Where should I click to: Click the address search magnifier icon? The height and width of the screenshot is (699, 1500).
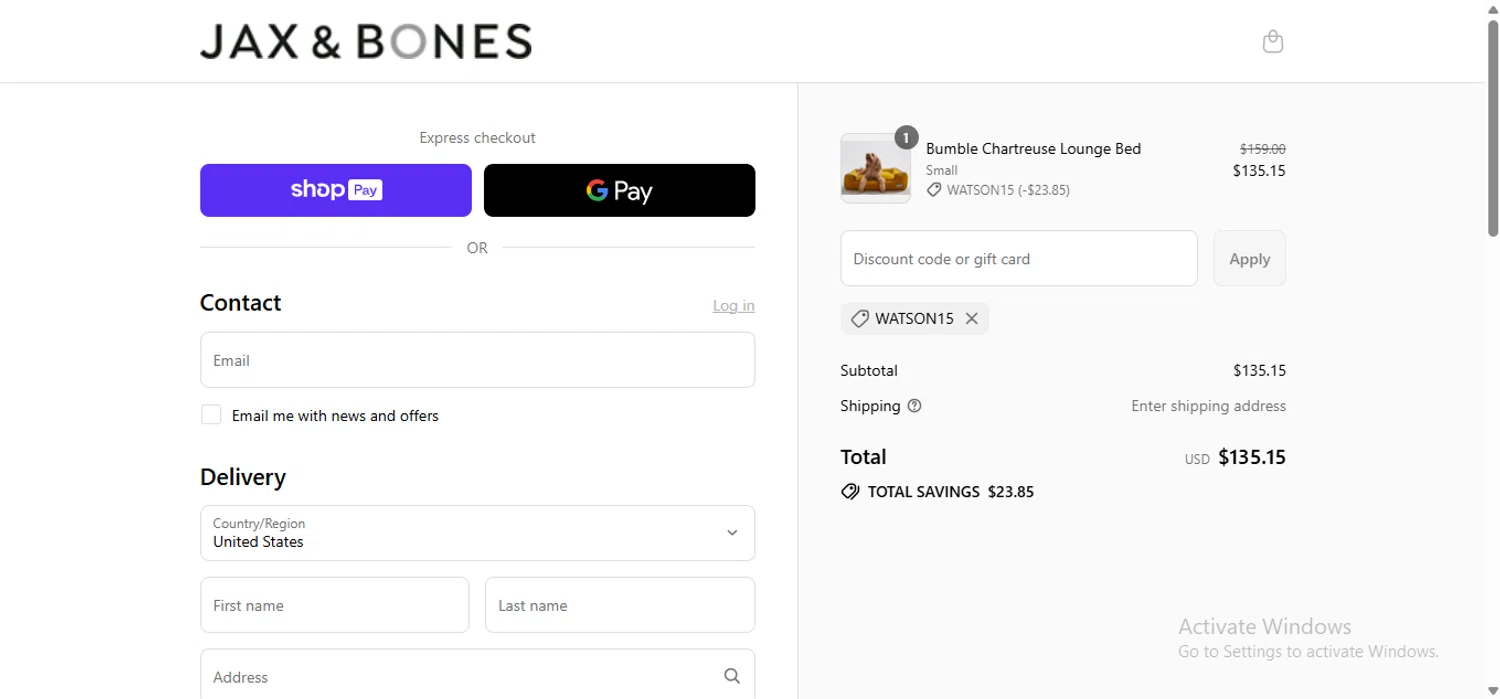point(732,677)
